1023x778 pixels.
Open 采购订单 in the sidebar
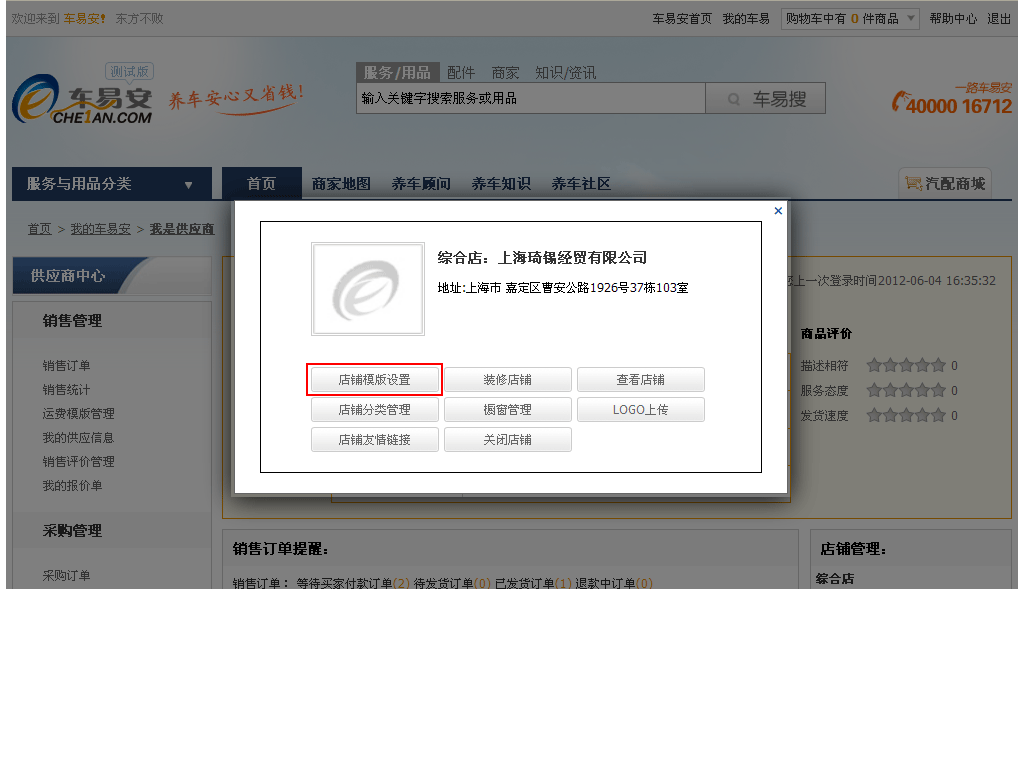(x=67, y=576)
